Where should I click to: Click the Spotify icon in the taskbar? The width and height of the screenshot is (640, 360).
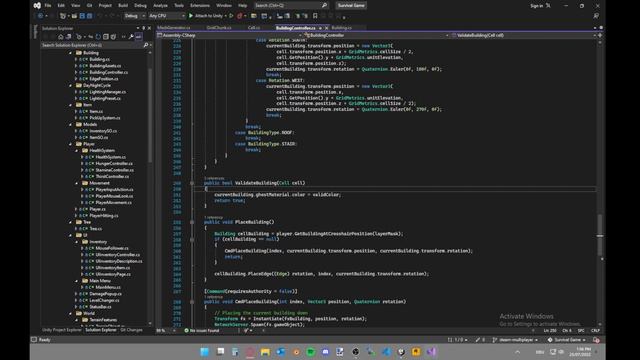coord(311,352)
